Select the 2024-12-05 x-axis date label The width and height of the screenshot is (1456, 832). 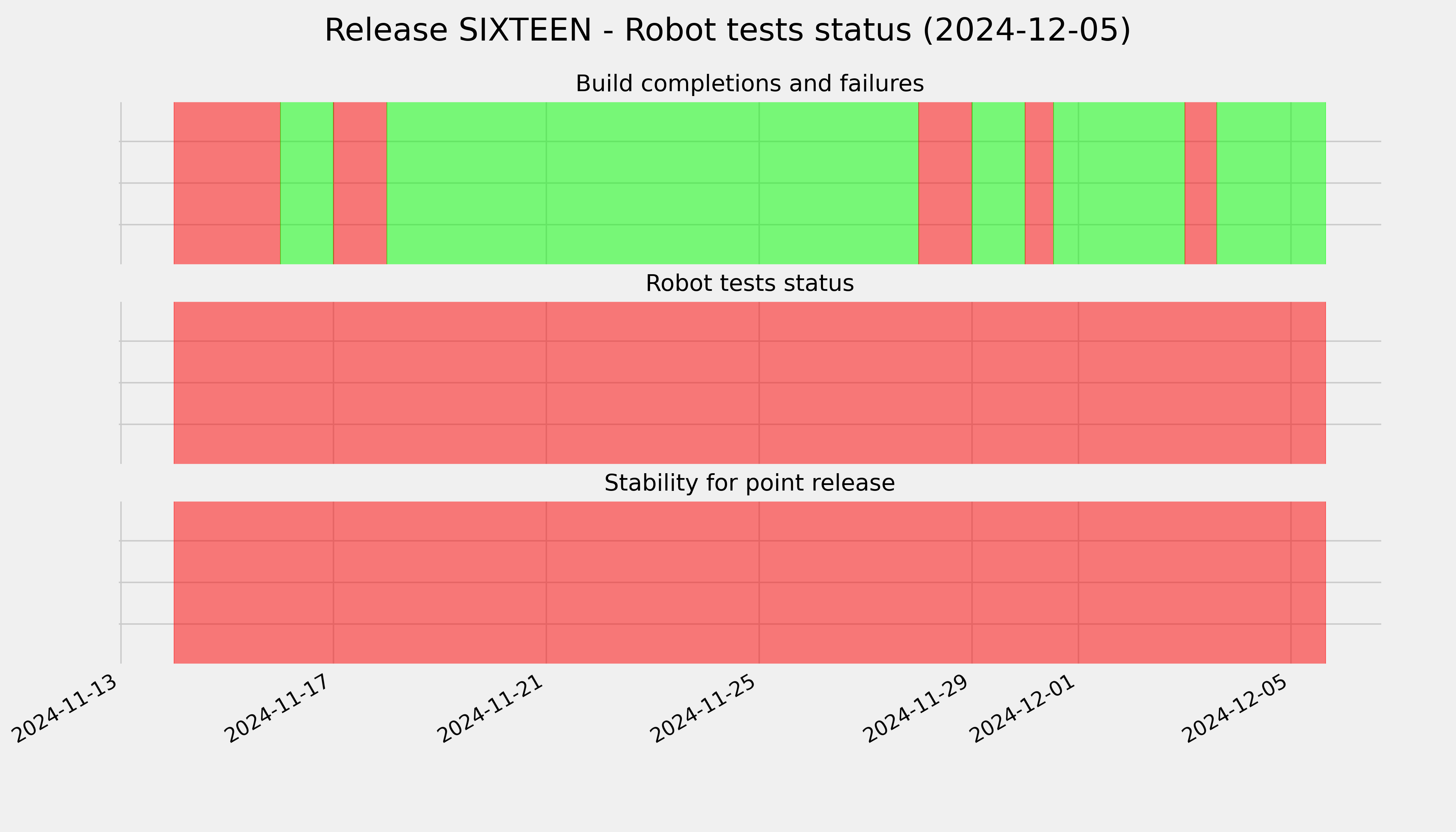(1237, 709)
